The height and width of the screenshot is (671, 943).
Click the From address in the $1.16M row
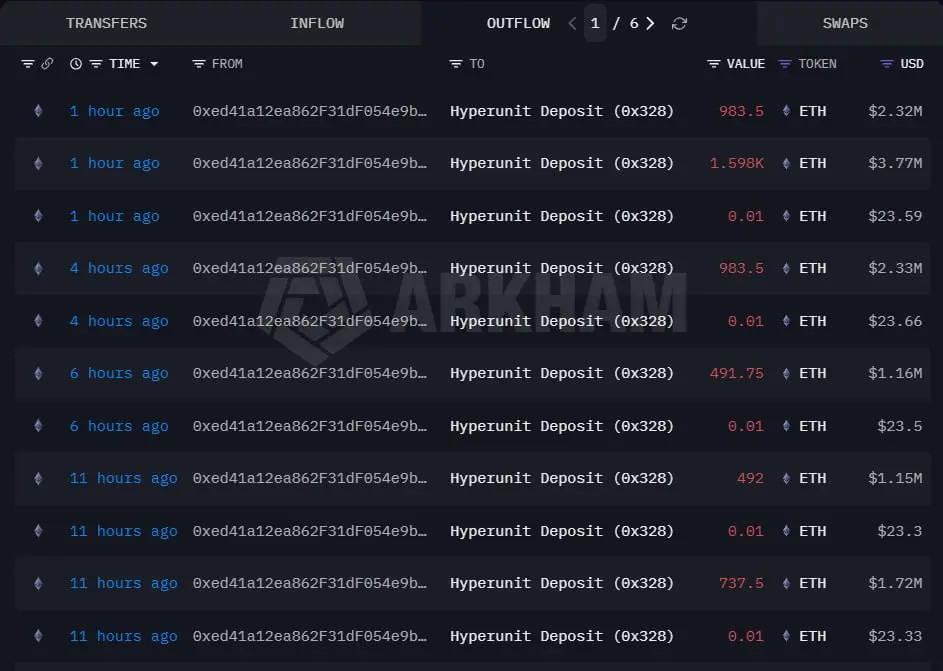click(x=310, y=373)
